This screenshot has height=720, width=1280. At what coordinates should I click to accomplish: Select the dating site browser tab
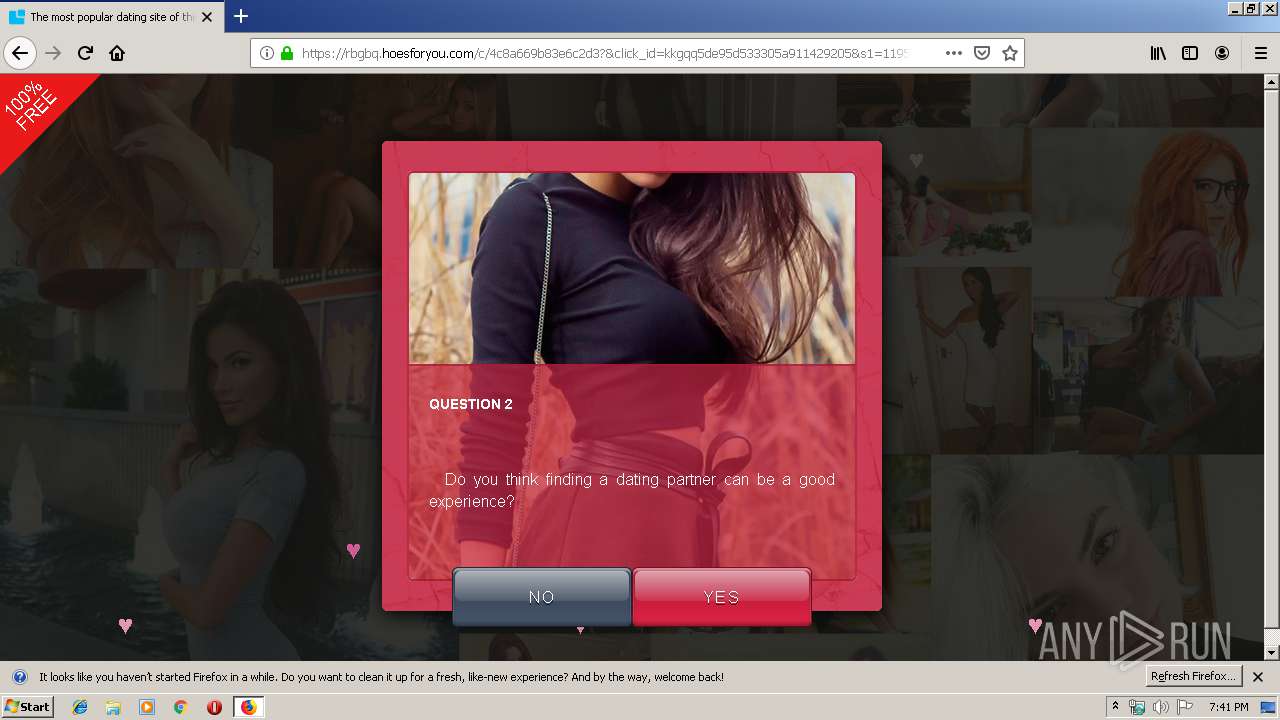click(x=110, y=17)
